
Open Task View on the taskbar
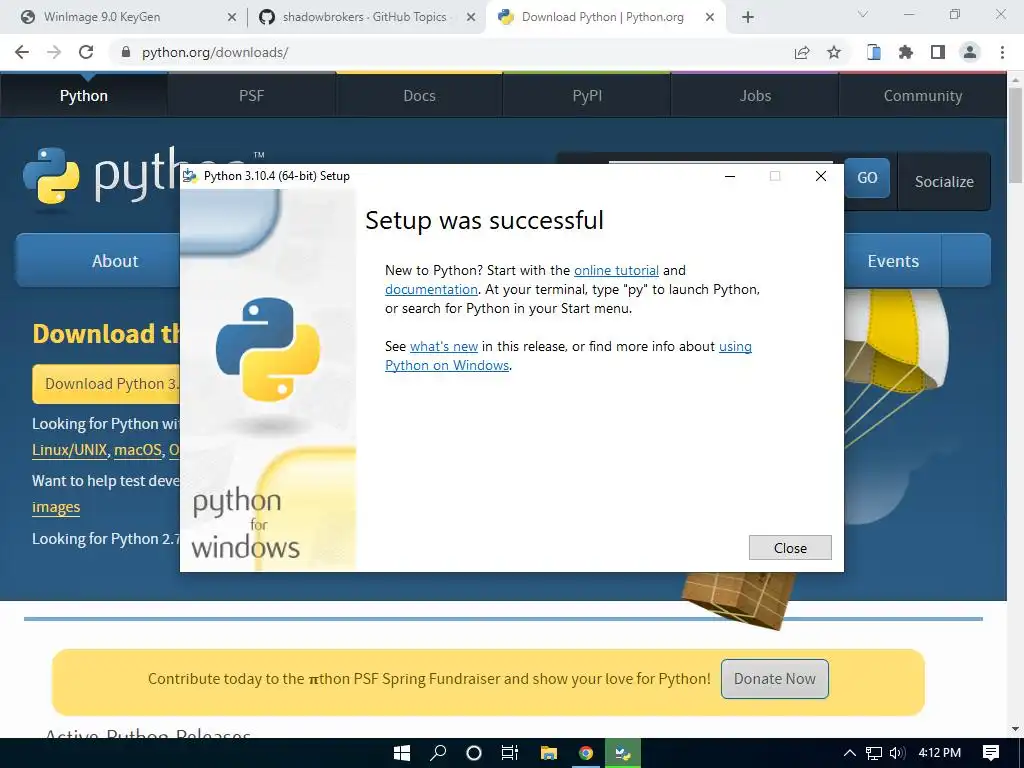click(510, 753)
